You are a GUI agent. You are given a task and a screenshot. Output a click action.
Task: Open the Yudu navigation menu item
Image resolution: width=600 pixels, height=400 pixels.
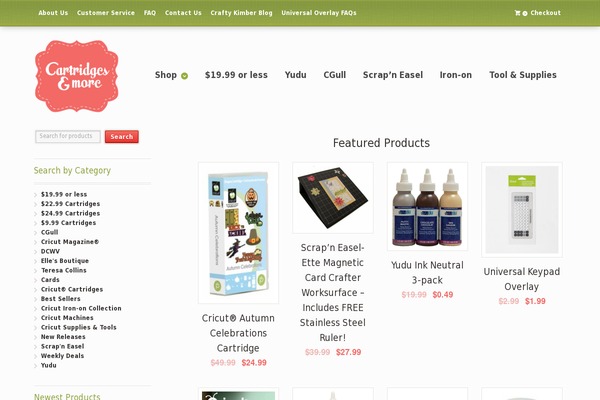coord(295,75)
